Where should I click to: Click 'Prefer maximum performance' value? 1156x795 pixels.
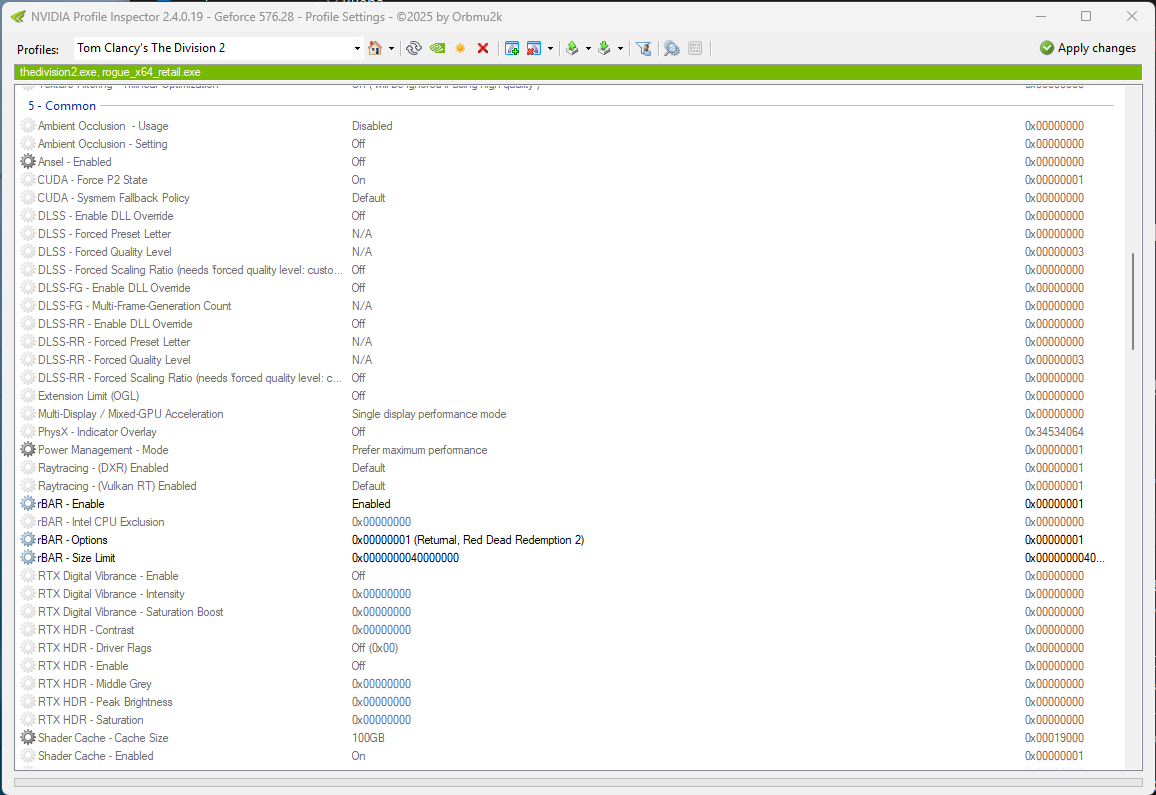tap(419, 450)
